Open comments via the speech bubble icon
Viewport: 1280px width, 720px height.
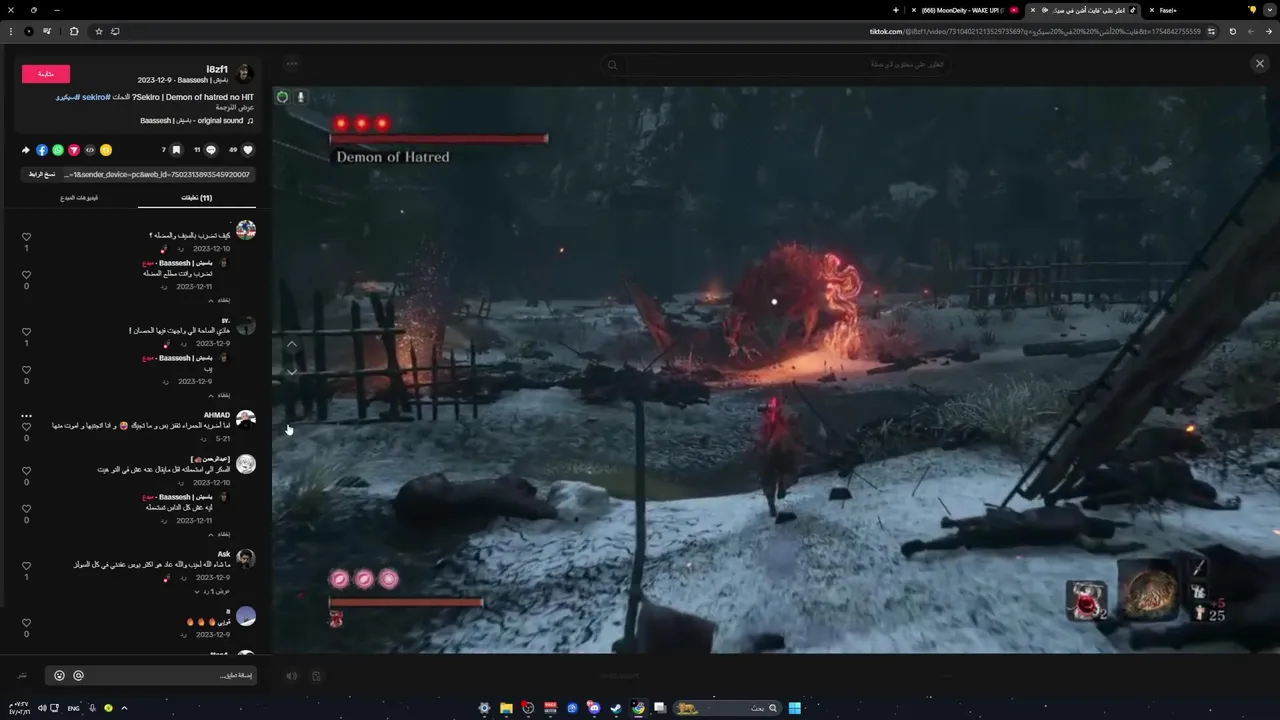click(211, 150)
